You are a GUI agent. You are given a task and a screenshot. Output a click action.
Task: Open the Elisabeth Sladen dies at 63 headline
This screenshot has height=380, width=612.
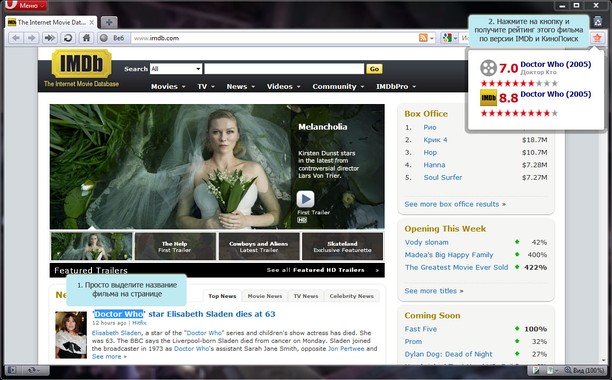184,314
